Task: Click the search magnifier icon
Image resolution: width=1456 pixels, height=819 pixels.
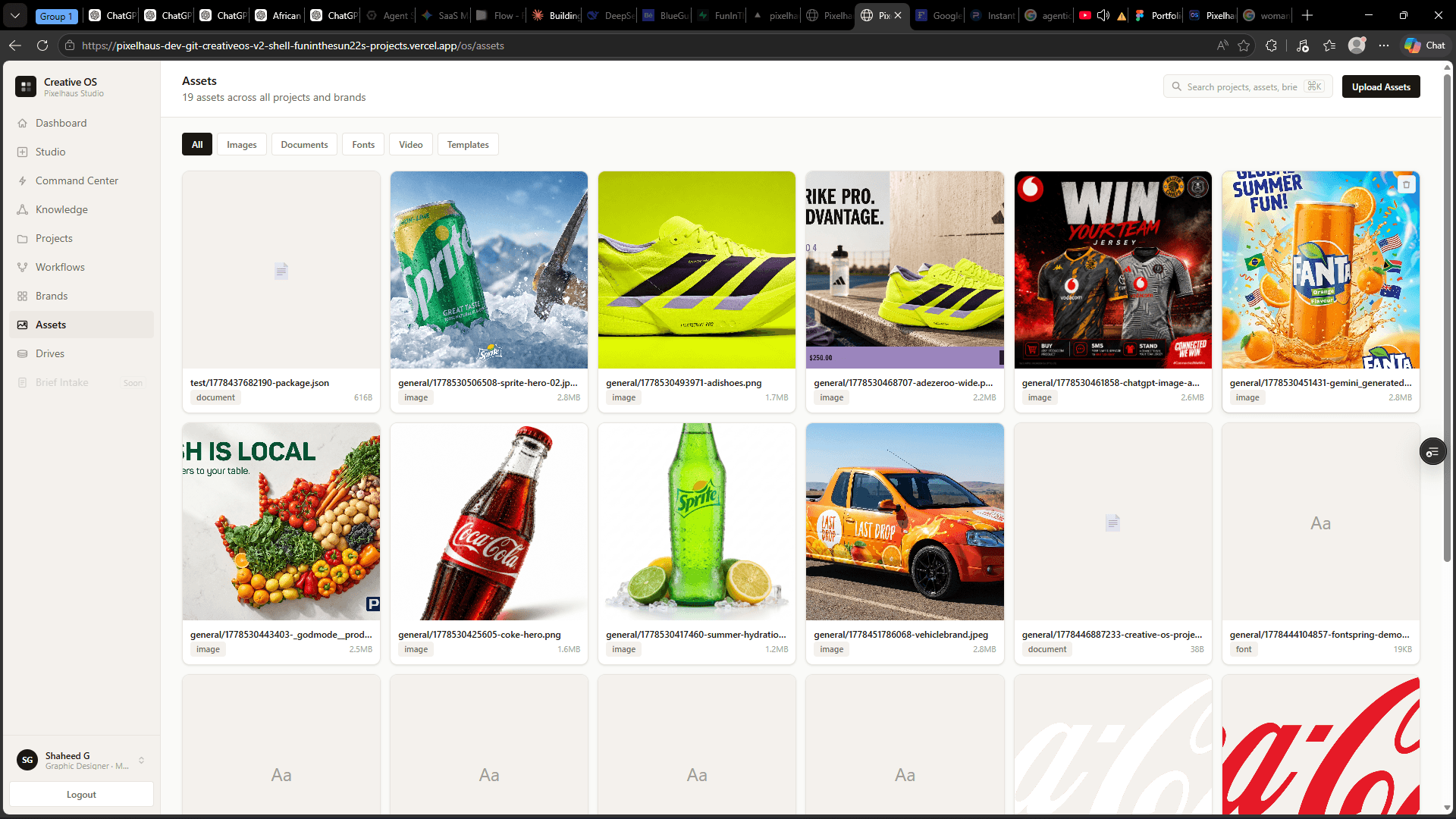Action: (x=1176, y=86)
